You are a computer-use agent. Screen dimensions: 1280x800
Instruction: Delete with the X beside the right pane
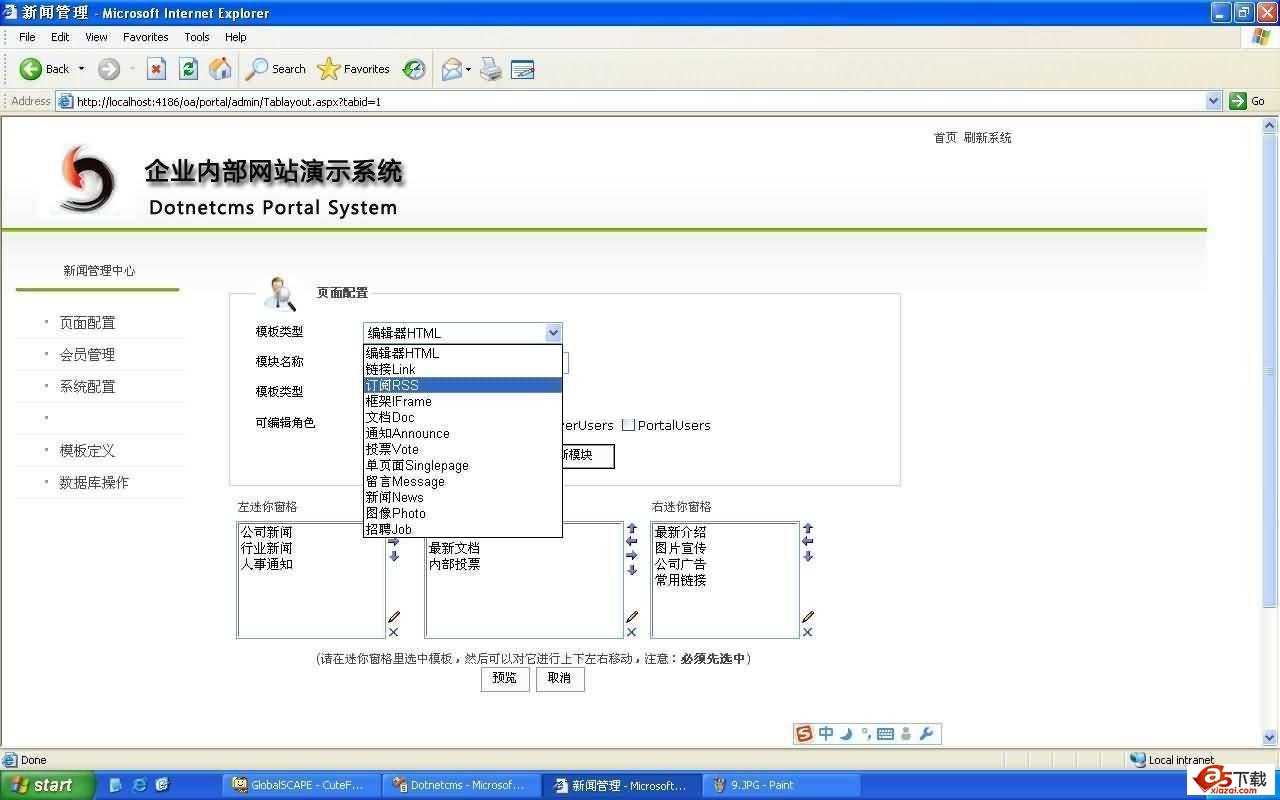(x=807, y=632)
